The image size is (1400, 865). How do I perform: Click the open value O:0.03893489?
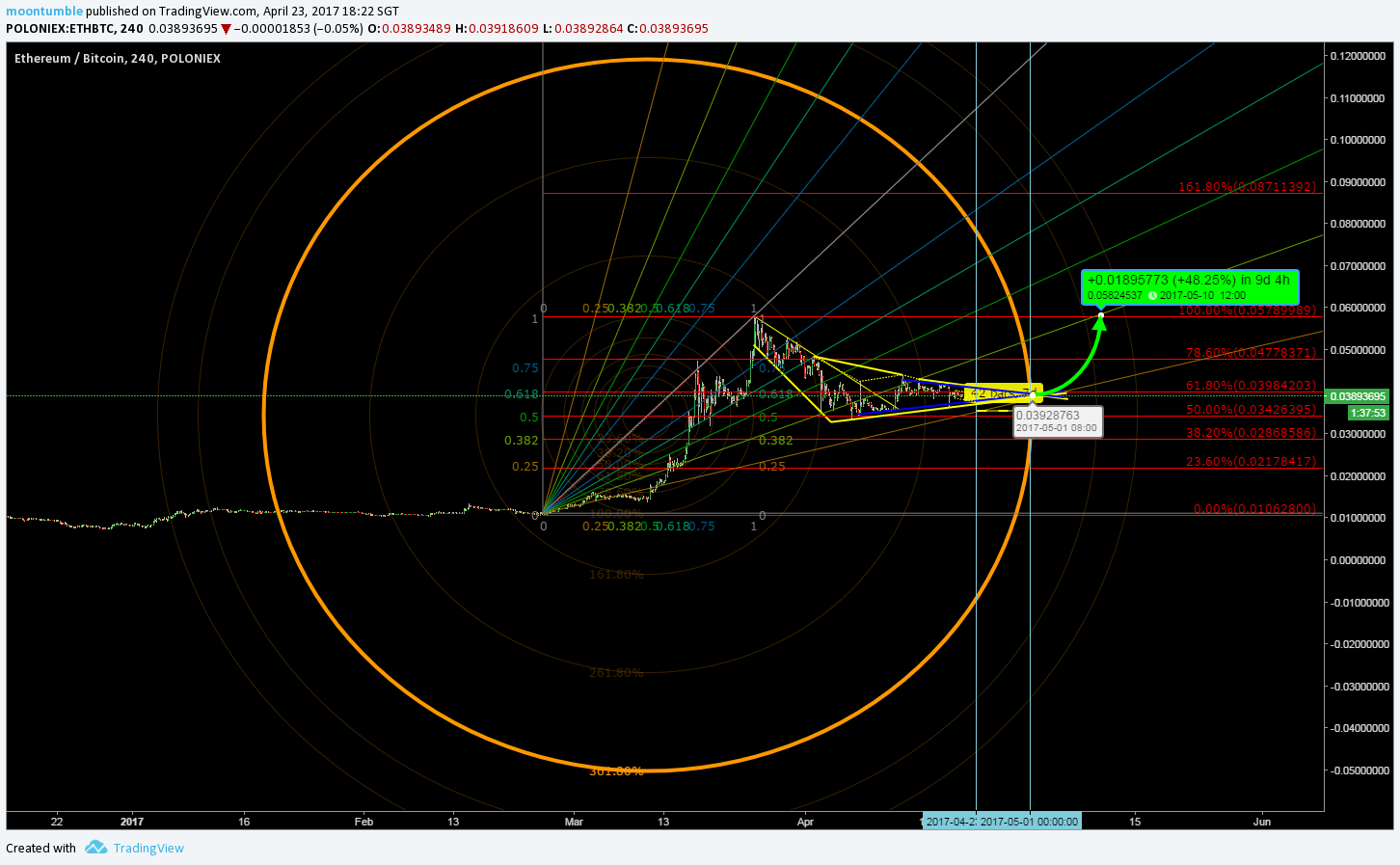pyautogui.click(x=410, y=29)
